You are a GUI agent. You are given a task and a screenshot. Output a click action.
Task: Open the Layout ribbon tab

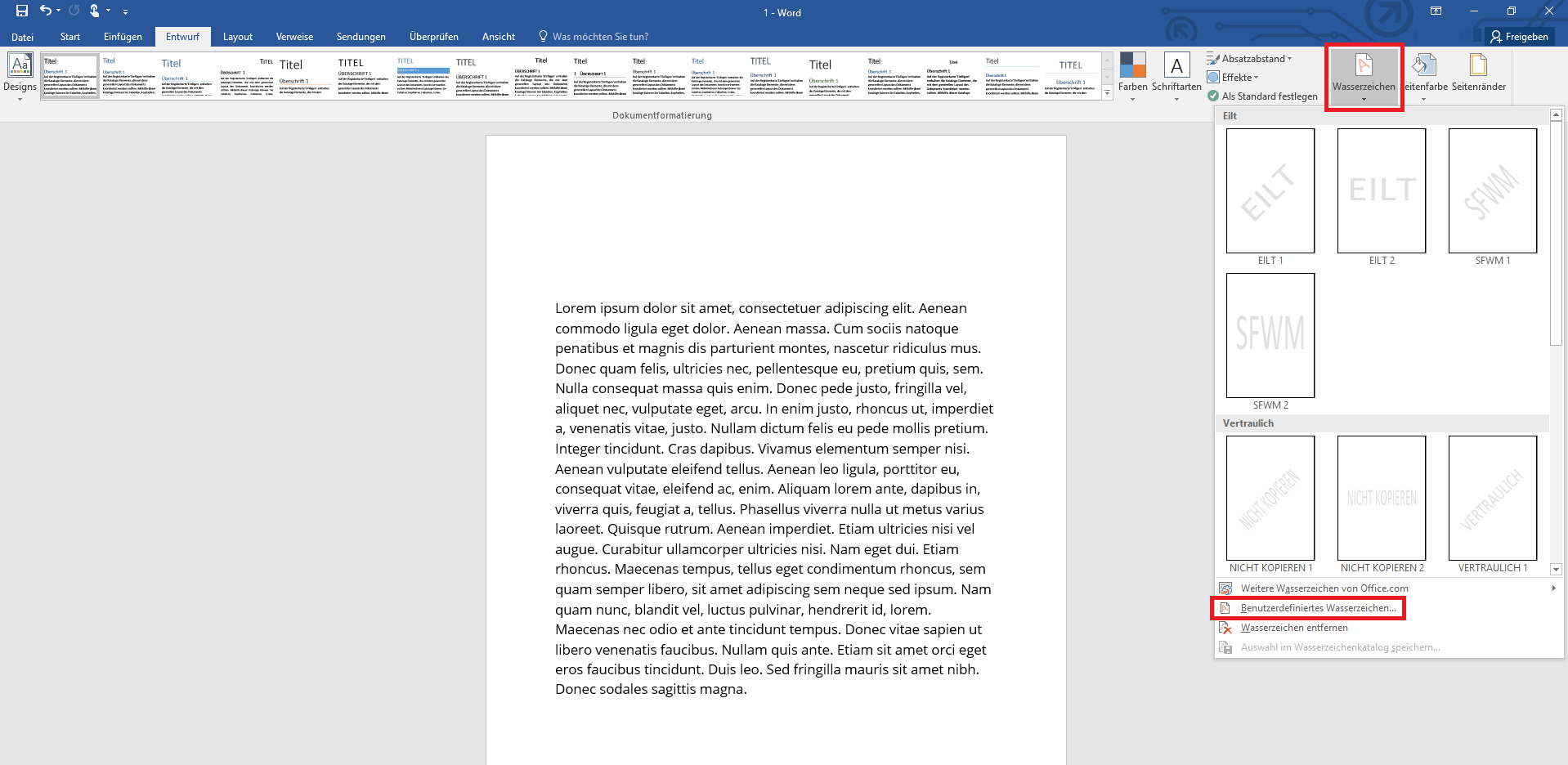point(237,37)
